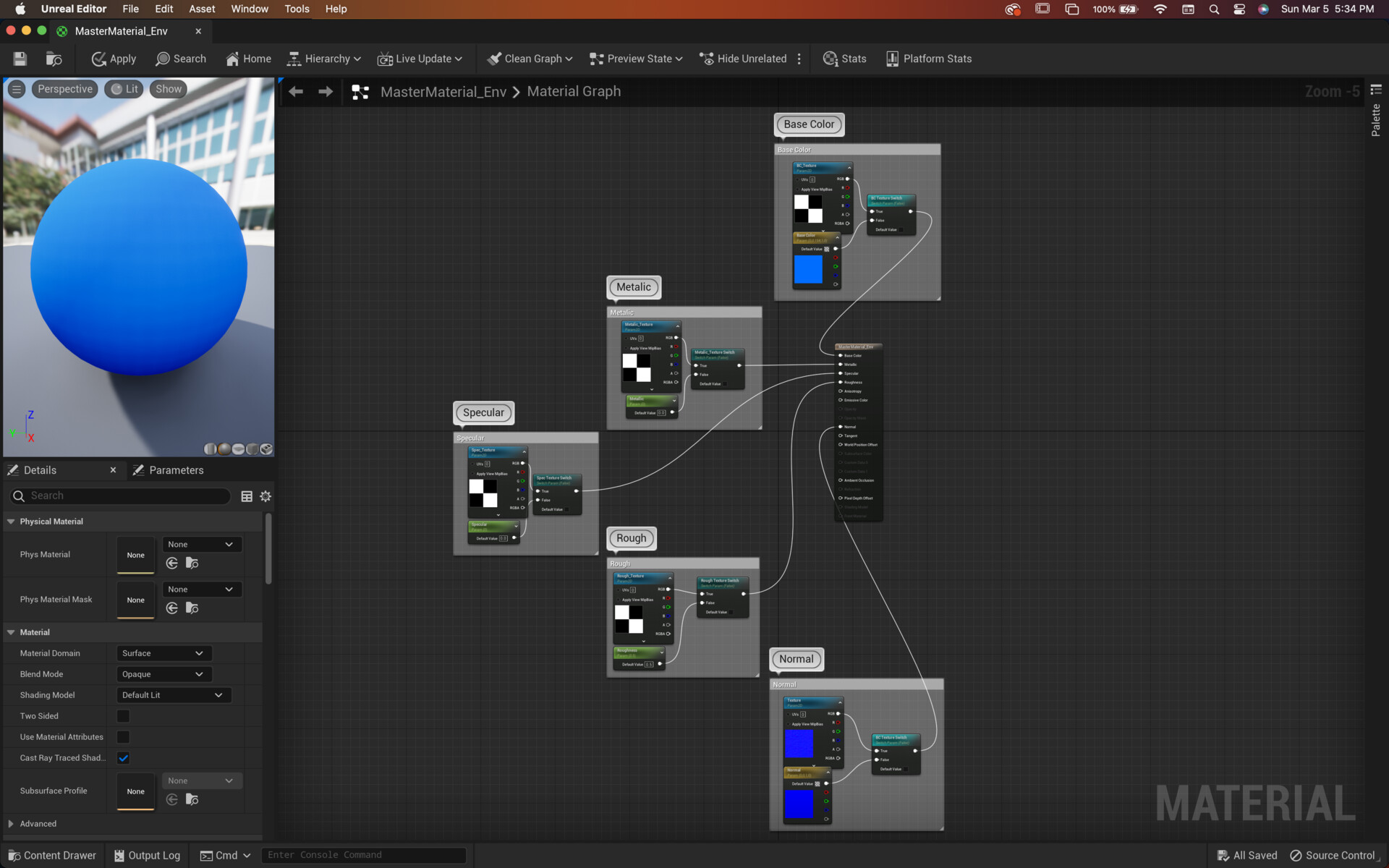Image resolution: width=1389 pixels, height=868 pixels.
Task: Click the Details settings gear icon
Action: point(266,496)
